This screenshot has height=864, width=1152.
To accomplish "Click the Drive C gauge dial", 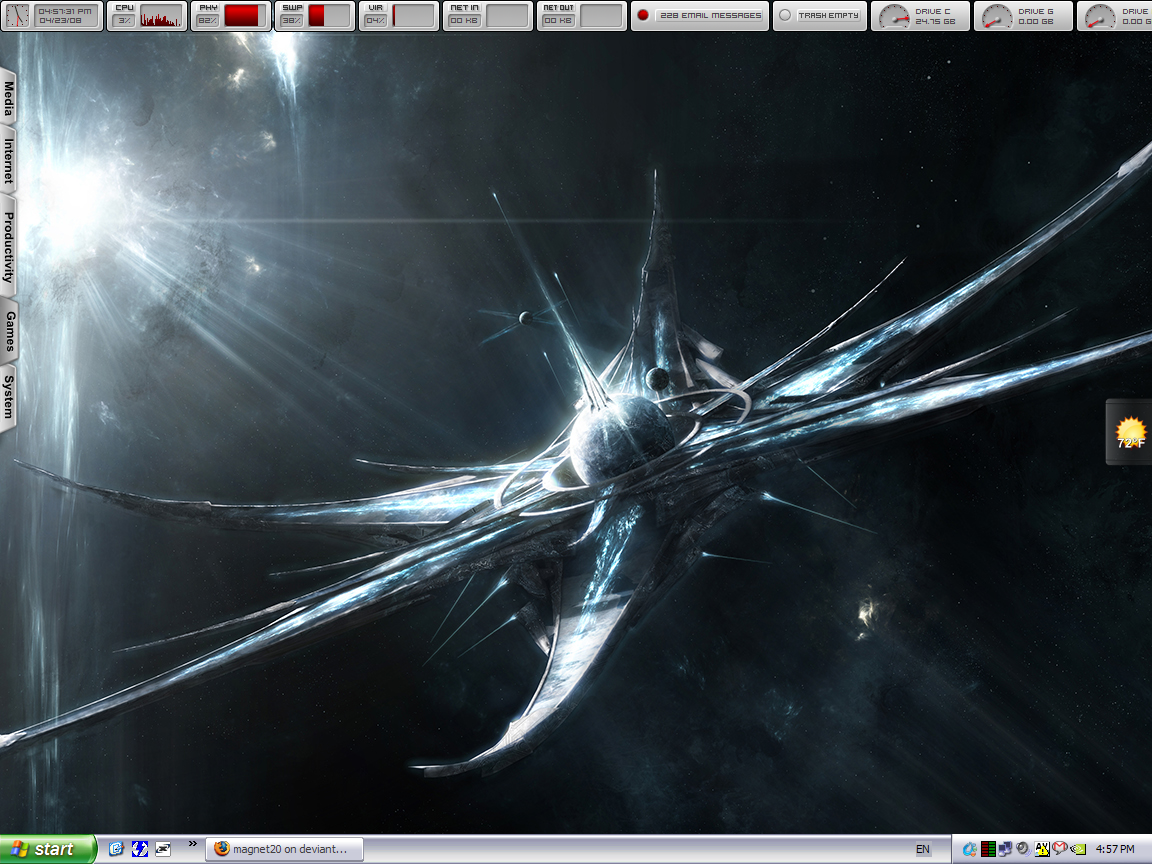I will point(894,16).
